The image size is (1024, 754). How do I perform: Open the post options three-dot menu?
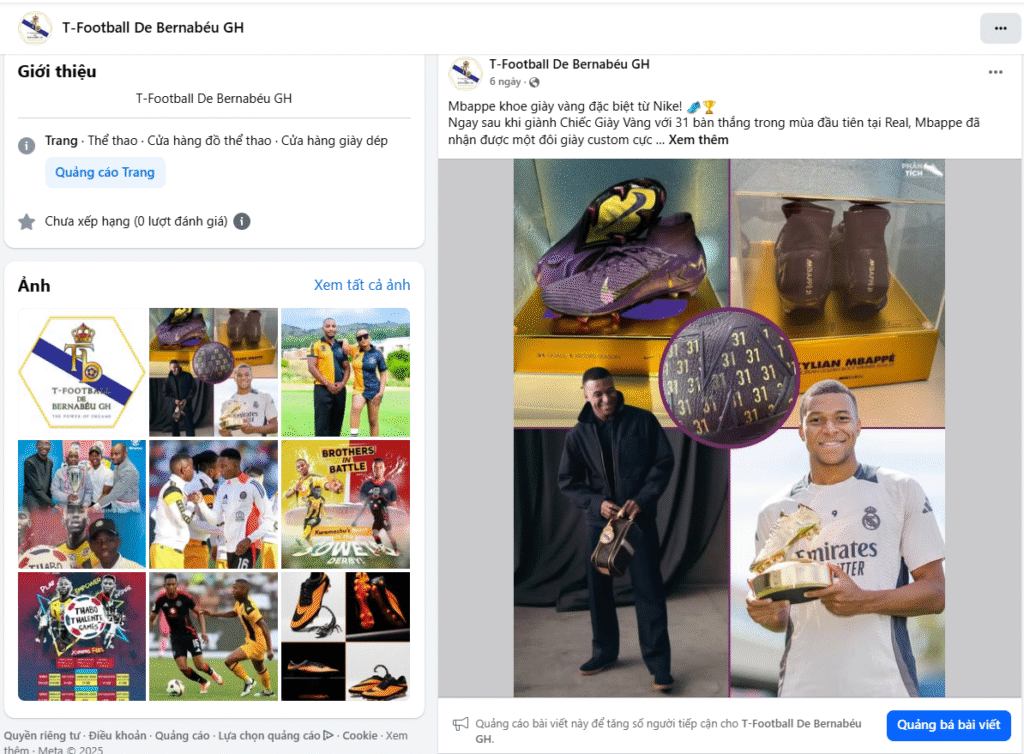[x=995, y=72]
